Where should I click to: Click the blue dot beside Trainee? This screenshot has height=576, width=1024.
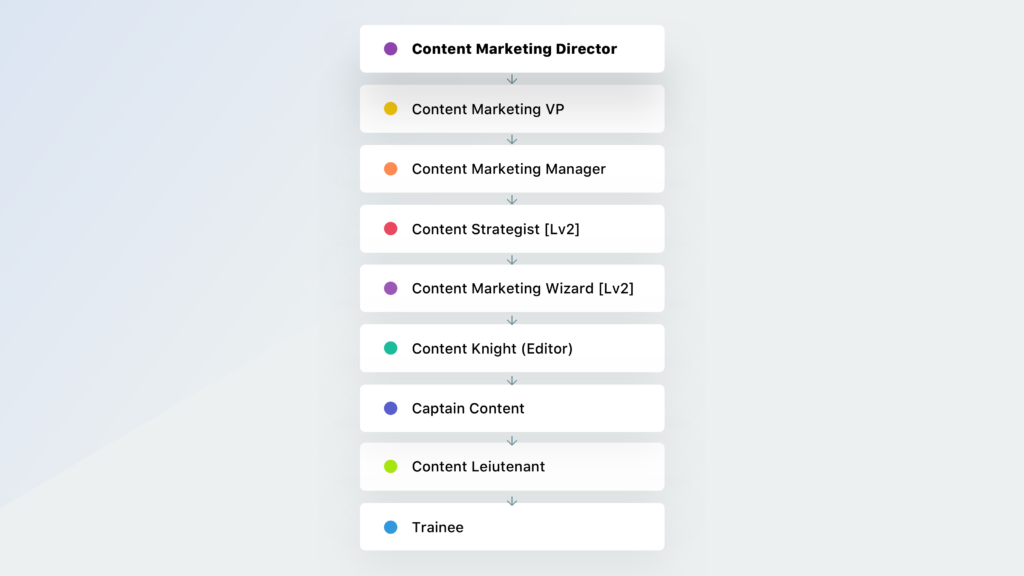point(391,527)
